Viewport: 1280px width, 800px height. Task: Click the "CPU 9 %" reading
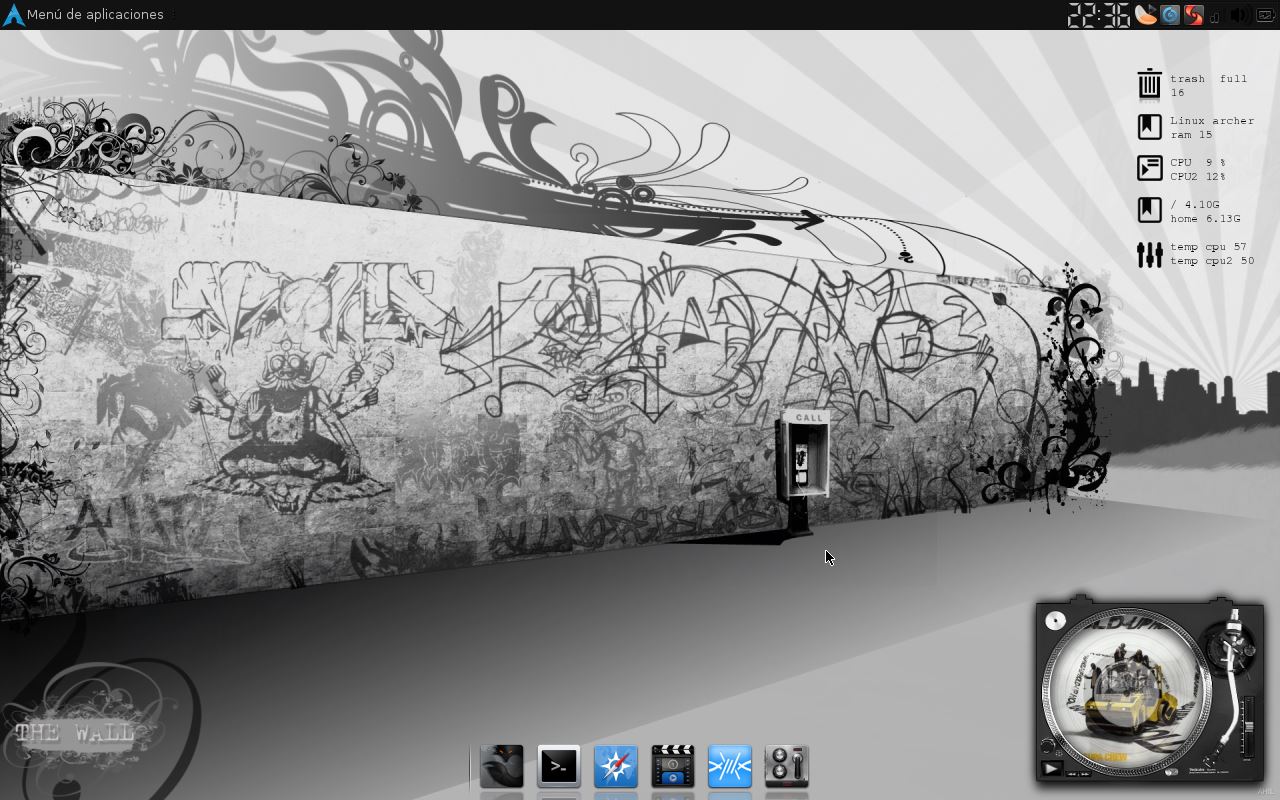coord(1198,162)
